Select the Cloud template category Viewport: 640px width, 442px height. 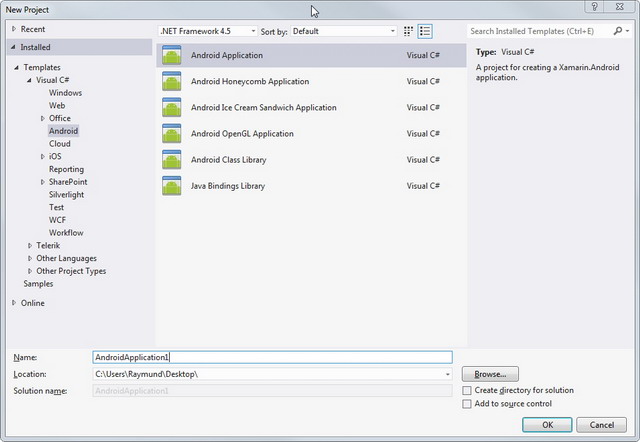[60, 144]
